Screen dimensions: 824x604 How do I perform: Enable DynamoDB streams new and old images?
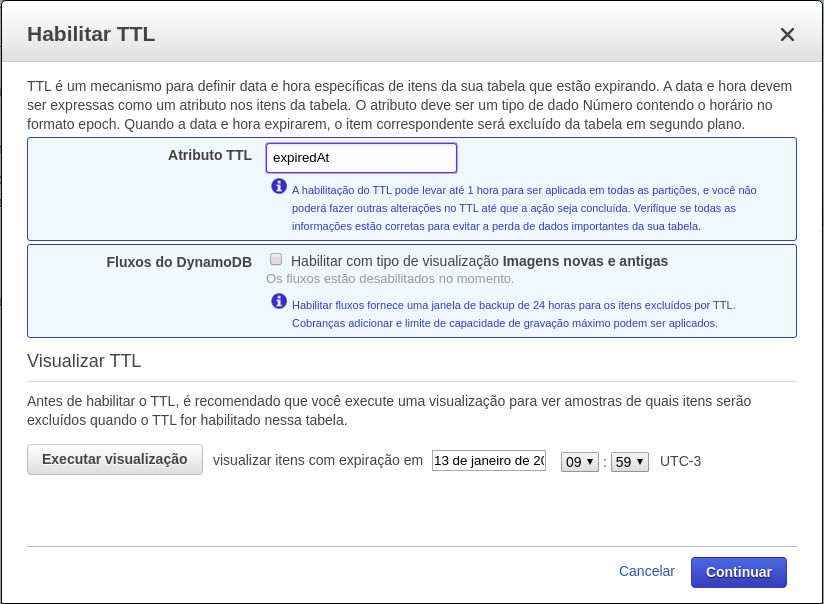[276, 259]
